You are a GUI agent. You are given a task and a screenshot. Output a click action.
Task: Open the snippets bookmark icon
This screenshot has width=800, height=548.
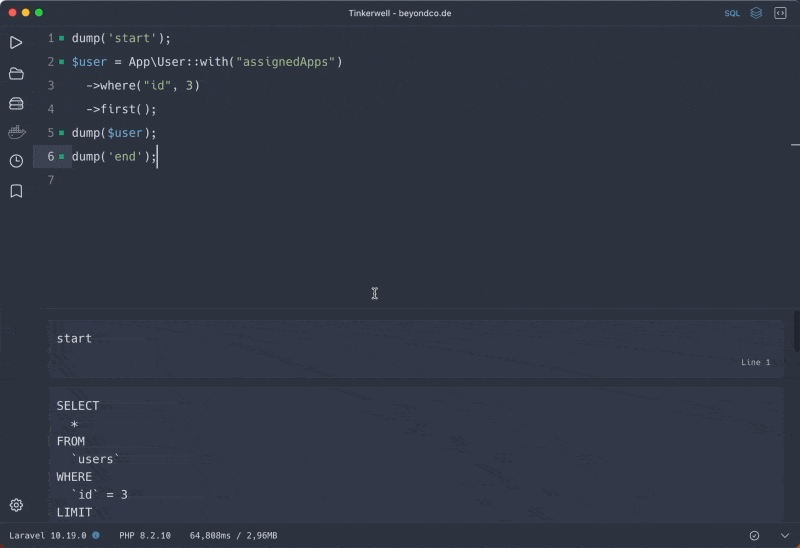[x=16, y=191]
